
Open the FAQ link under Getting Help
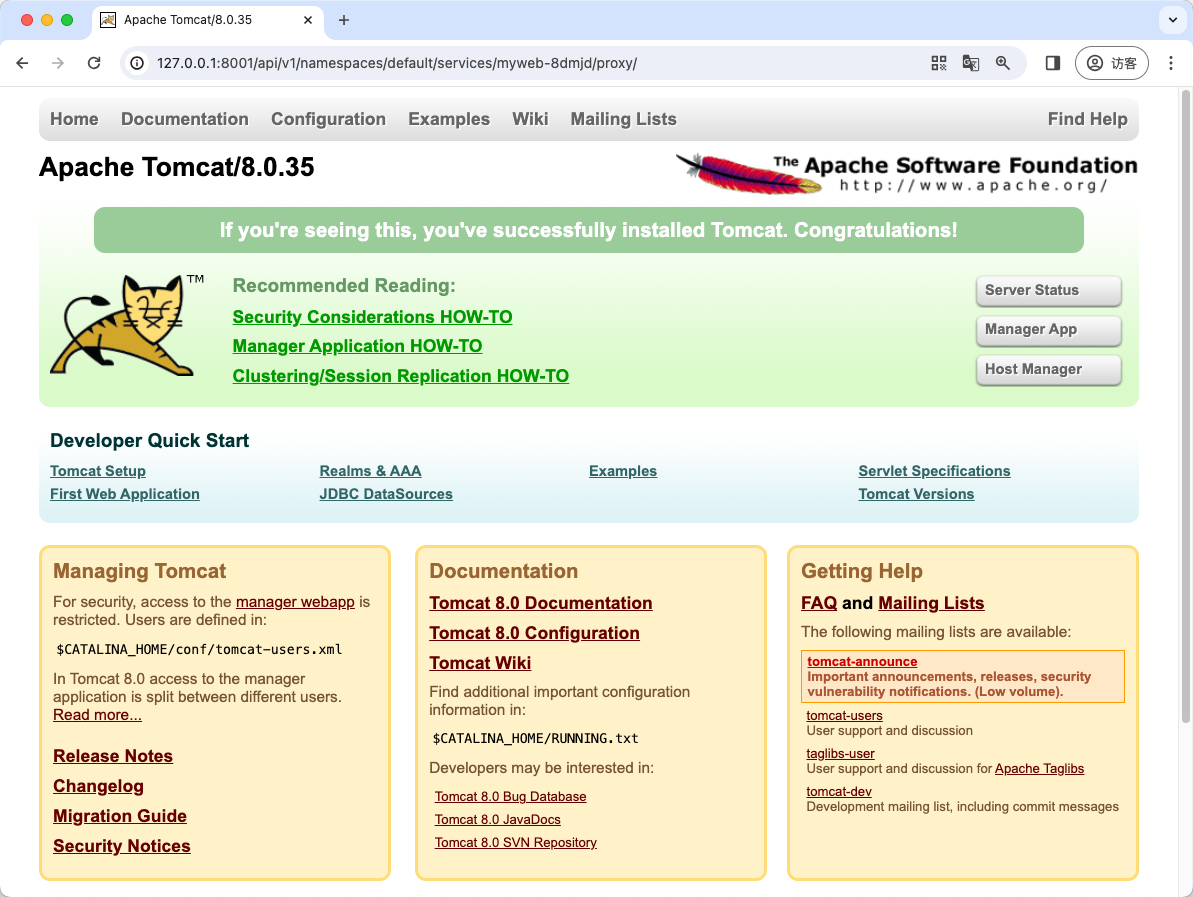[819, 603]
